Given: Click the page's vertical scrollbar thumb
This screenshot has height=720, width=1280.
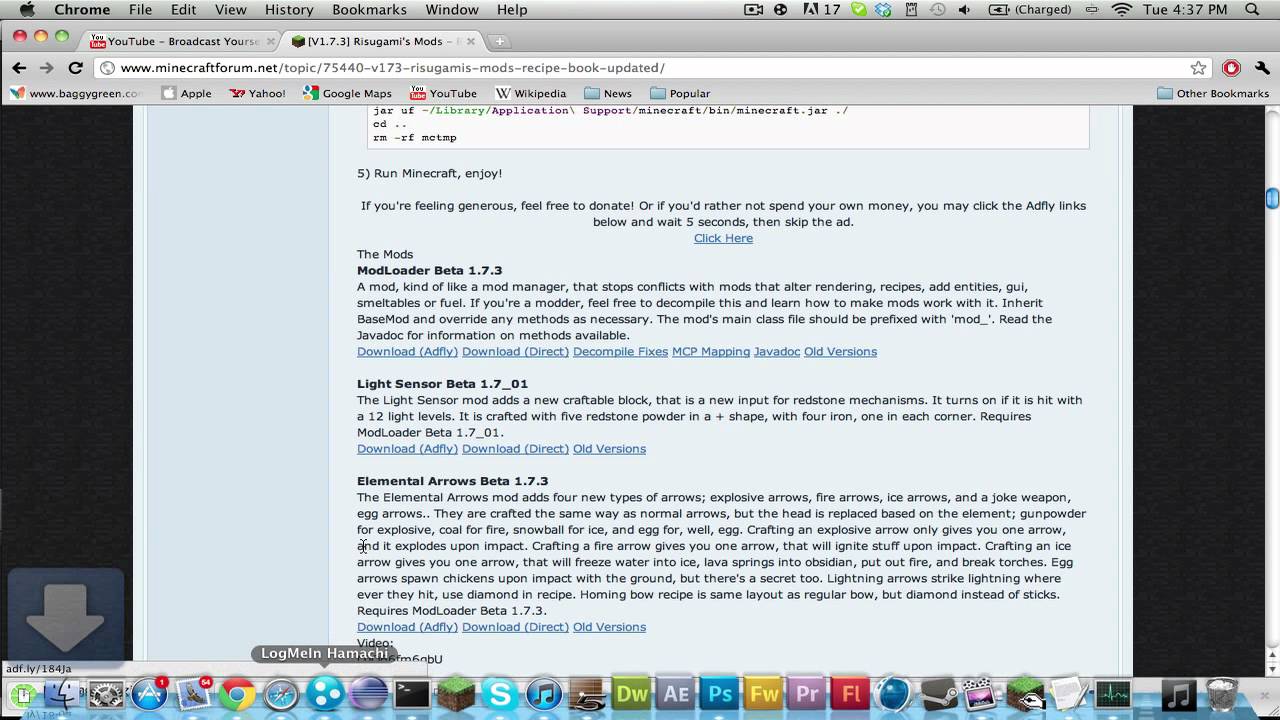Looking at the screenshot, I should tap(1272, 198).
